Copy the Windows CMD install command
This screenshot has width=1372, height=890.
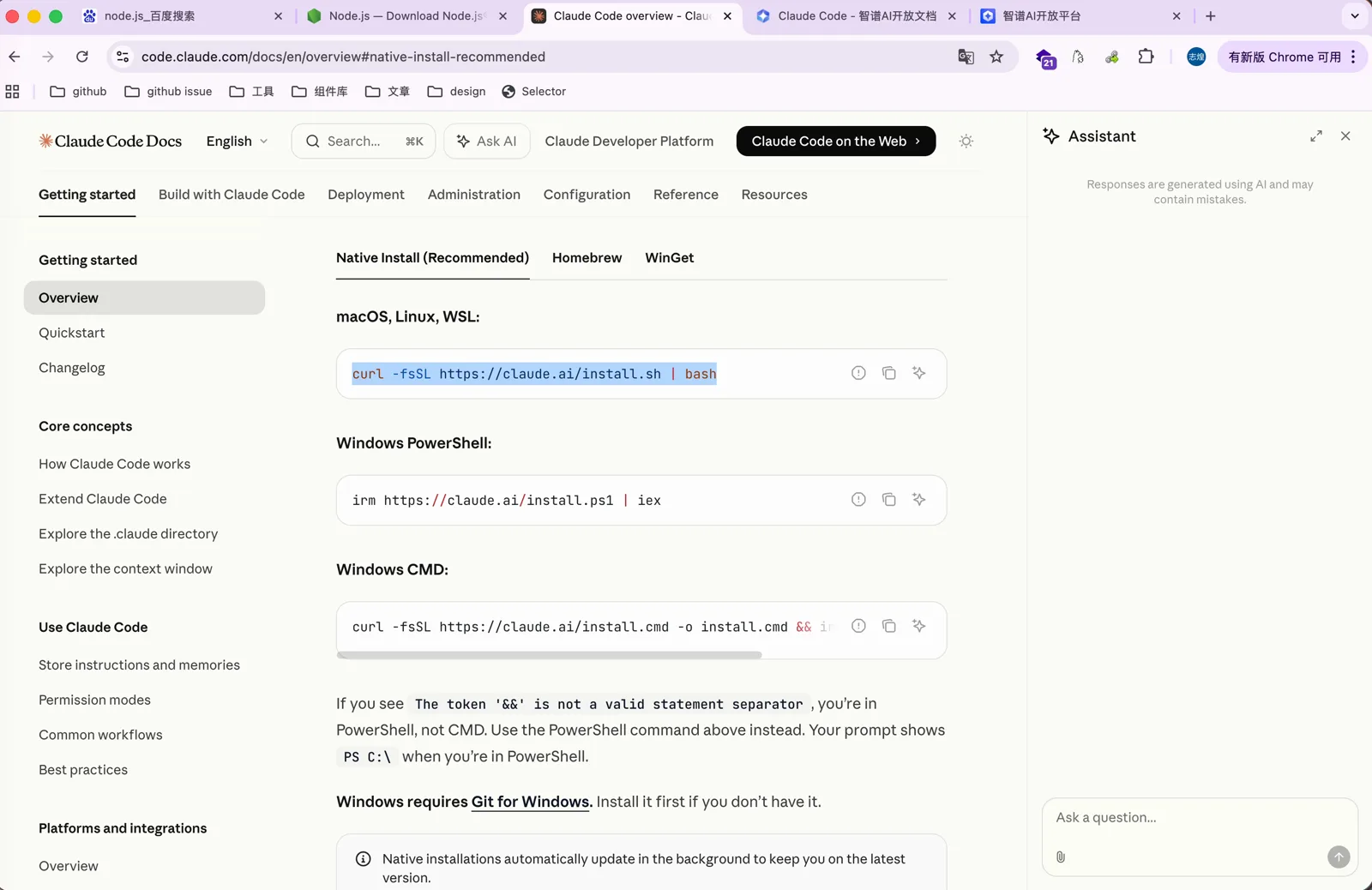[x=889, y=626]
